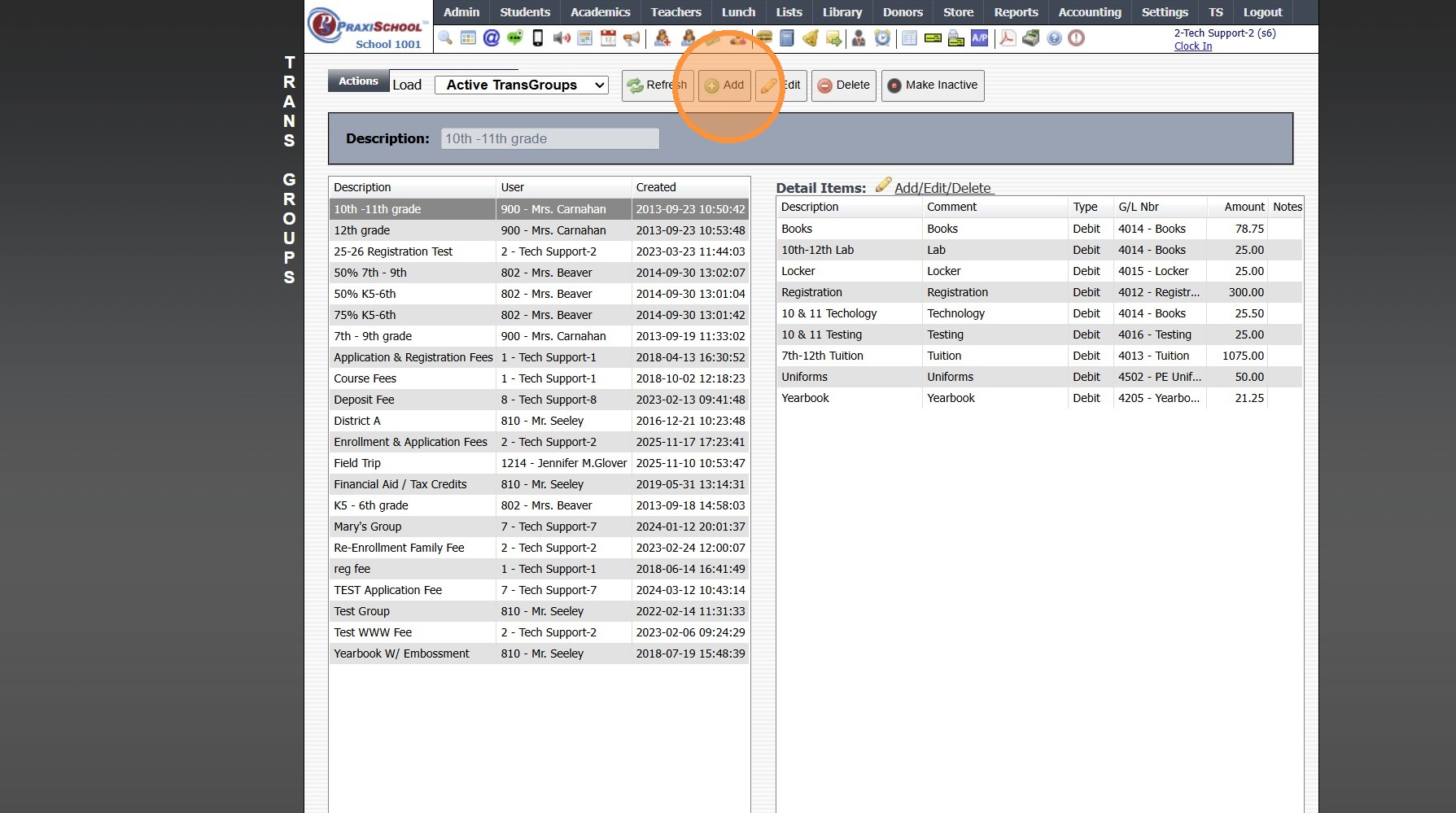Click the speaker sound icon
This screenshot has width=1456, height=813.
tap(561, 38)
